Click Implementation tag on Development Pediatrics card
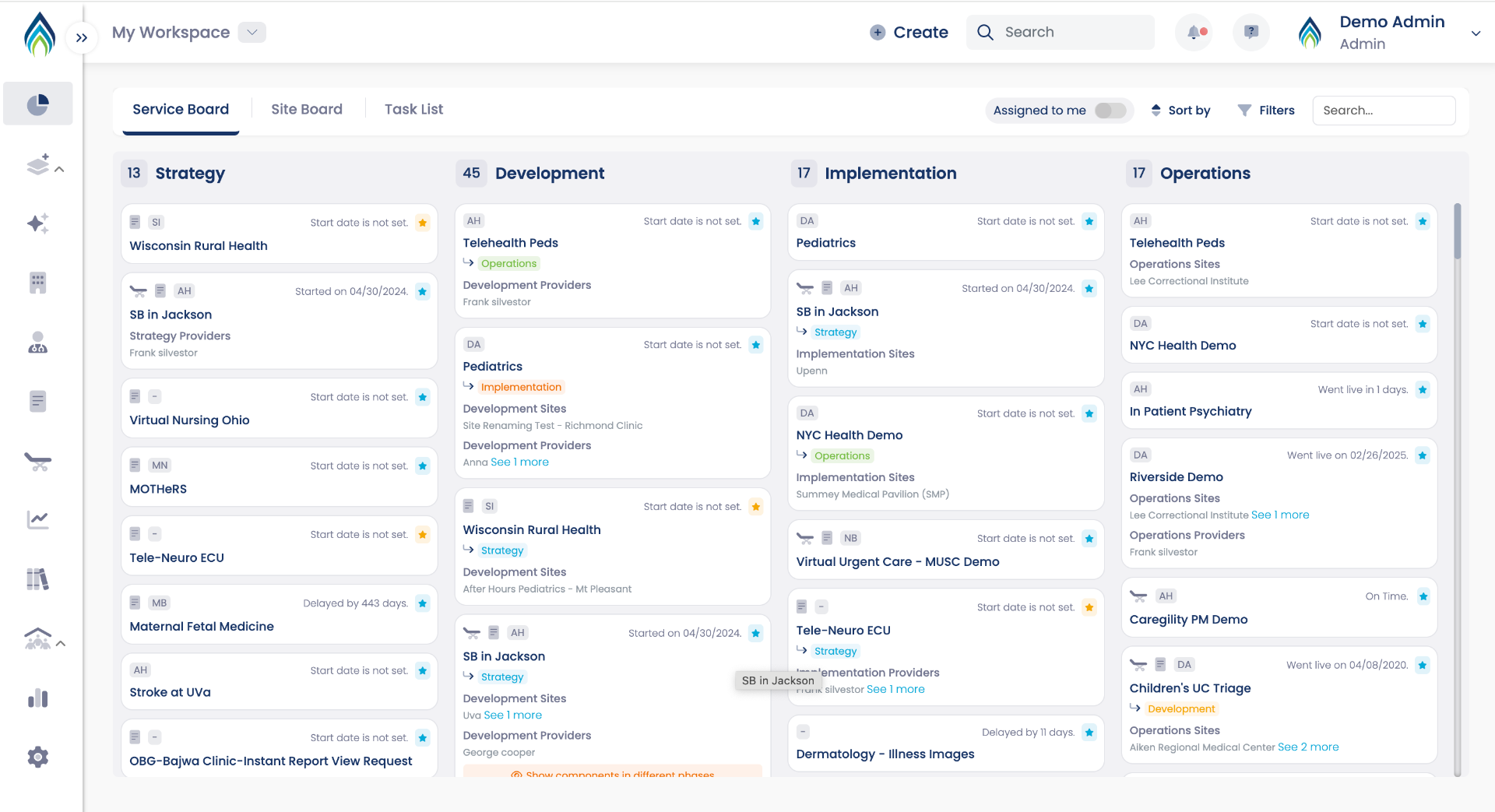The height and width of the screenshot is (812, 1495). point(521,388)
